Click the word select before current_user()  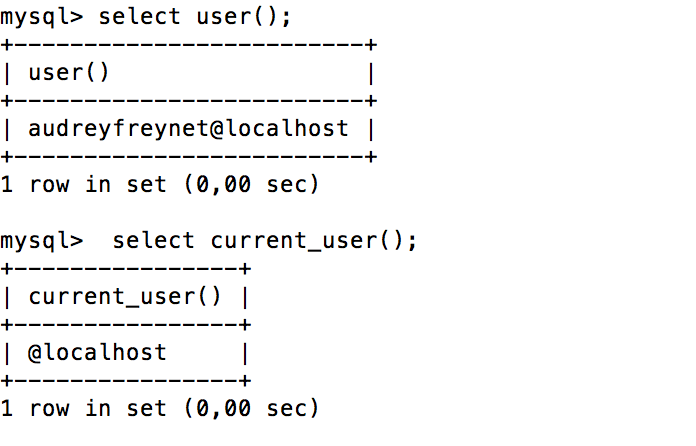pyautogui.click(x=154, y=241)
